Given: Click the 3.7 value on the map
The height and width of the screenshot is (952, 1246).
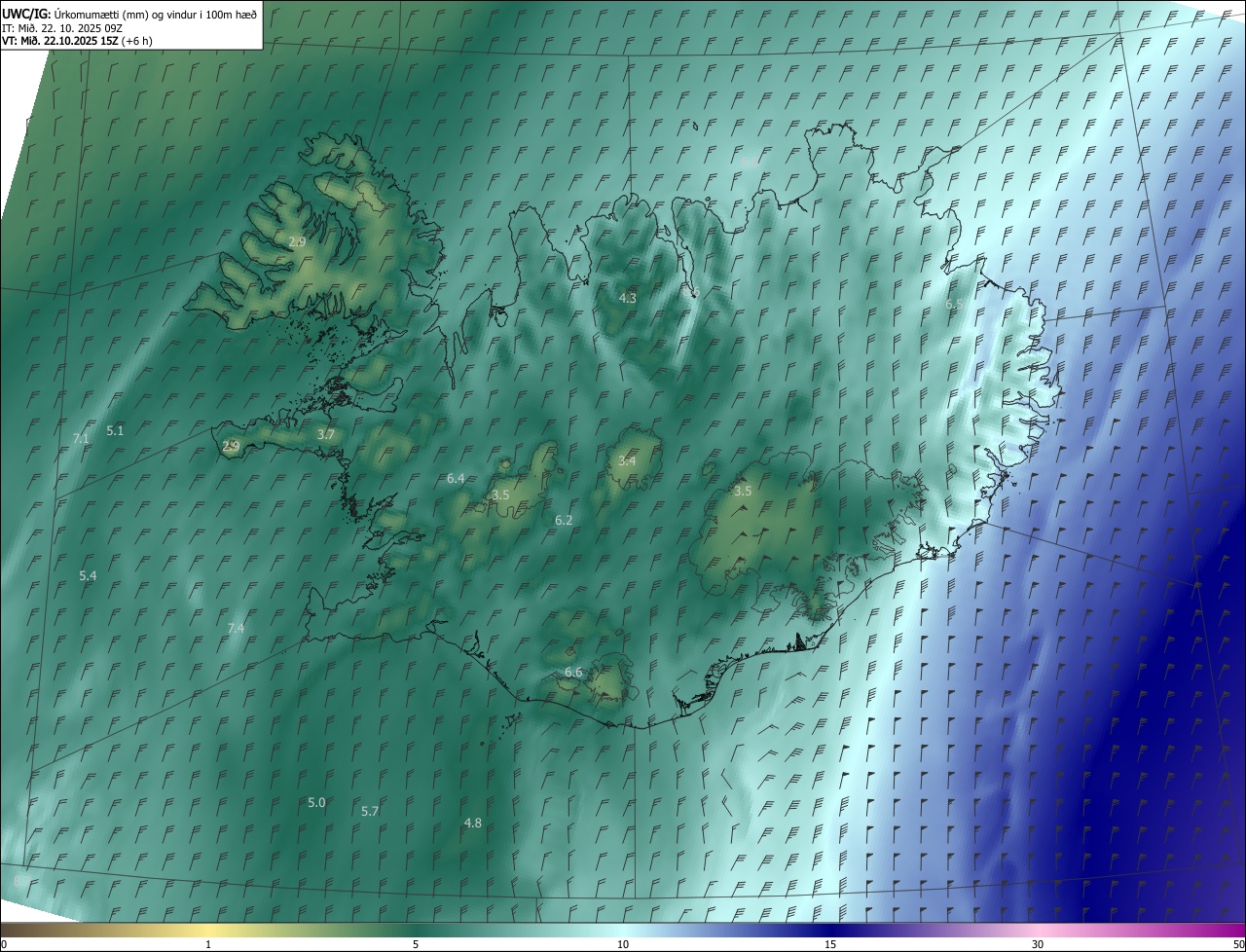Looking at the screenshot, I should tap(326, 434).
